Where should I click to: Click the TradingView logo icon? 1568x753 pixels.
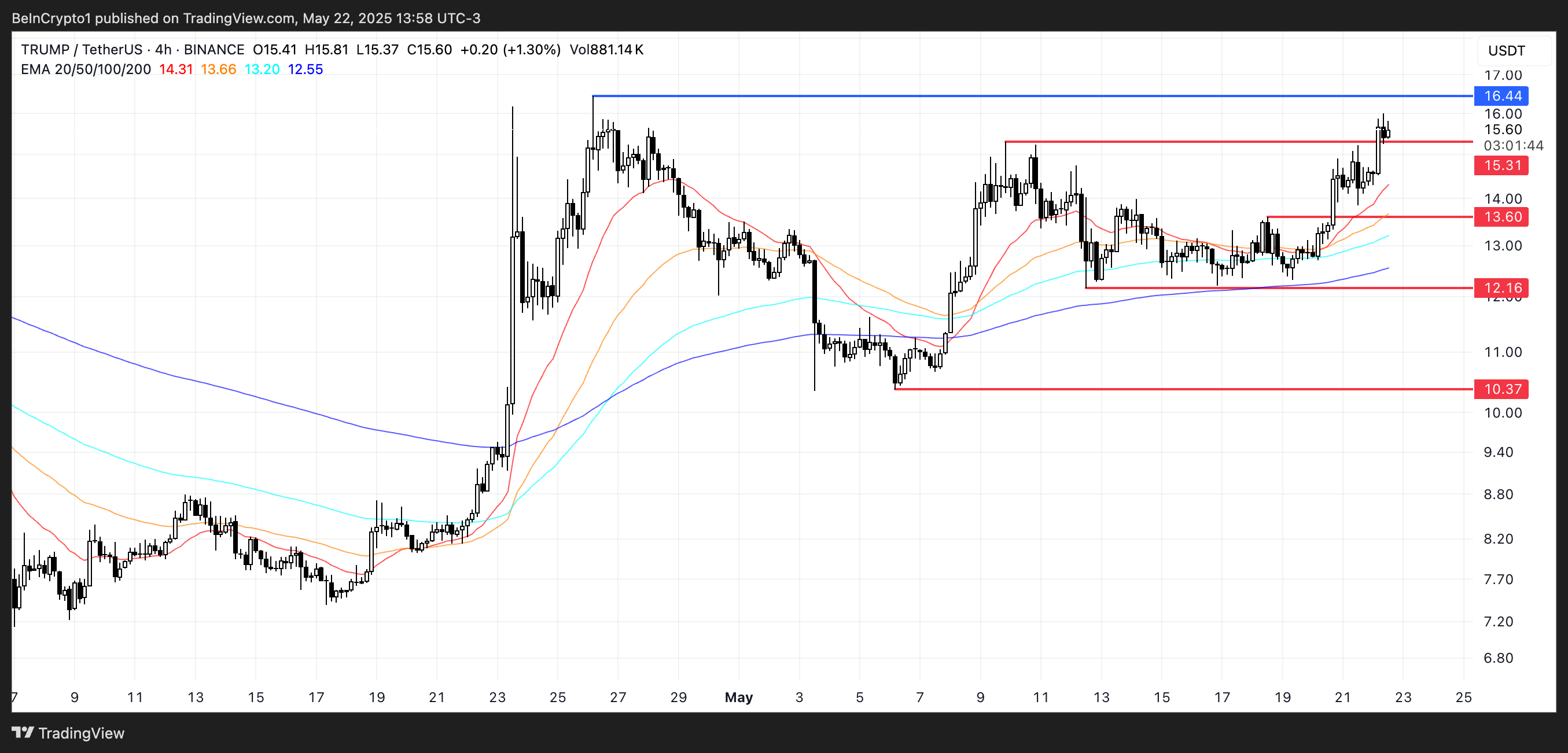coord(23,732)
